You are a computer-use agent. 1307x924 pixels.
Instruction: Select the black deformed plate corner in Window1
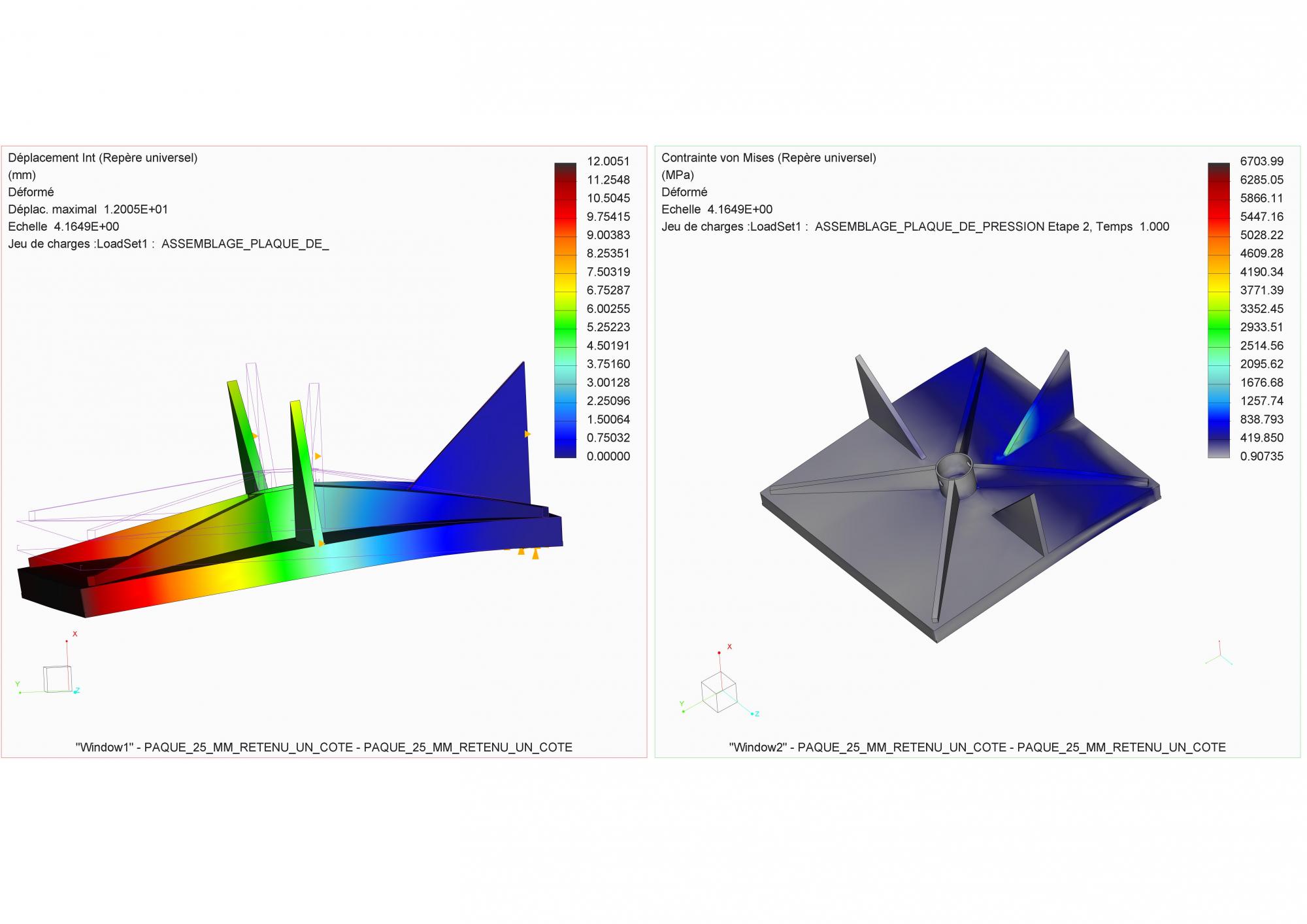pos(49,591)
